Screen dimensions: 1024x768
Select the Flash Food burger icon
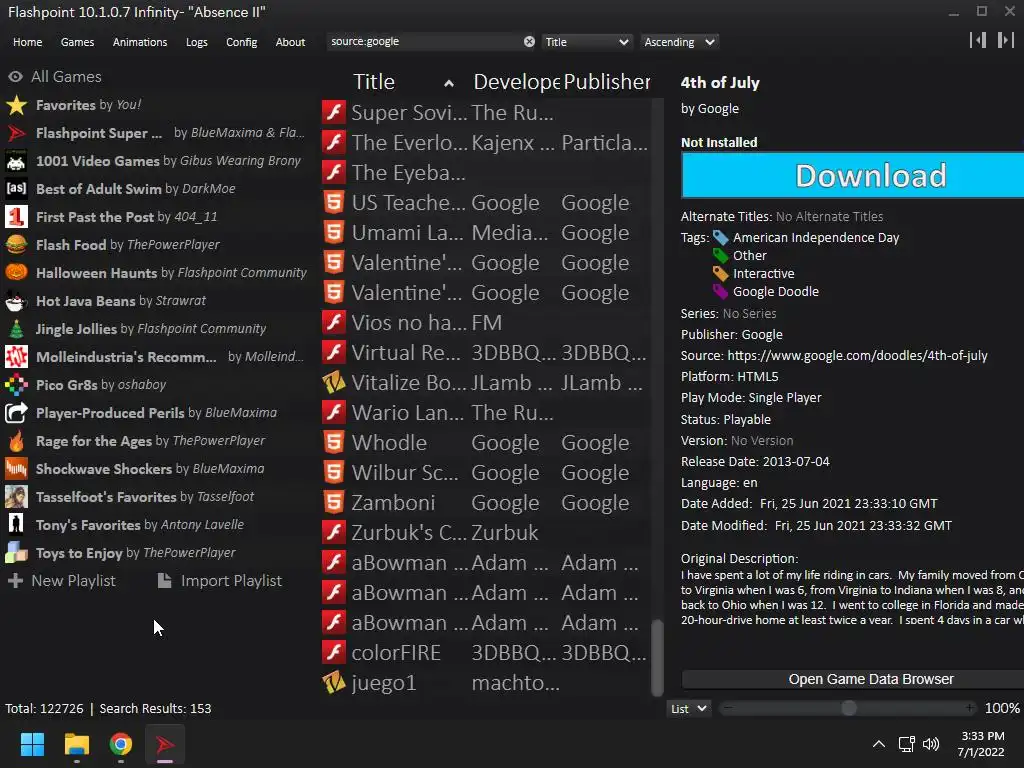pyautogui.click(x=16, y=245)
